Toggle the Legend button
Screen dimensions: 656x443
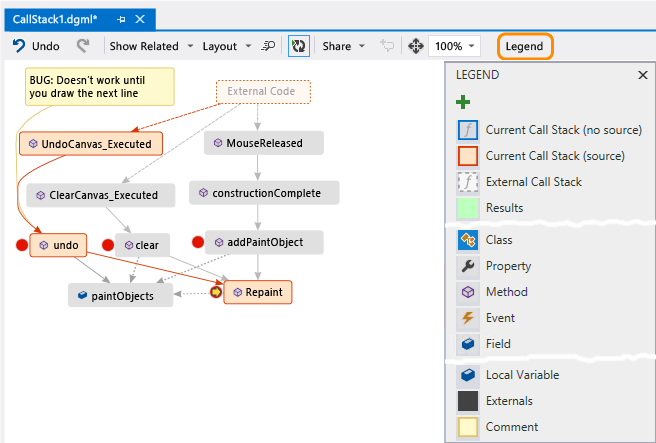click(x=525, y=46)
